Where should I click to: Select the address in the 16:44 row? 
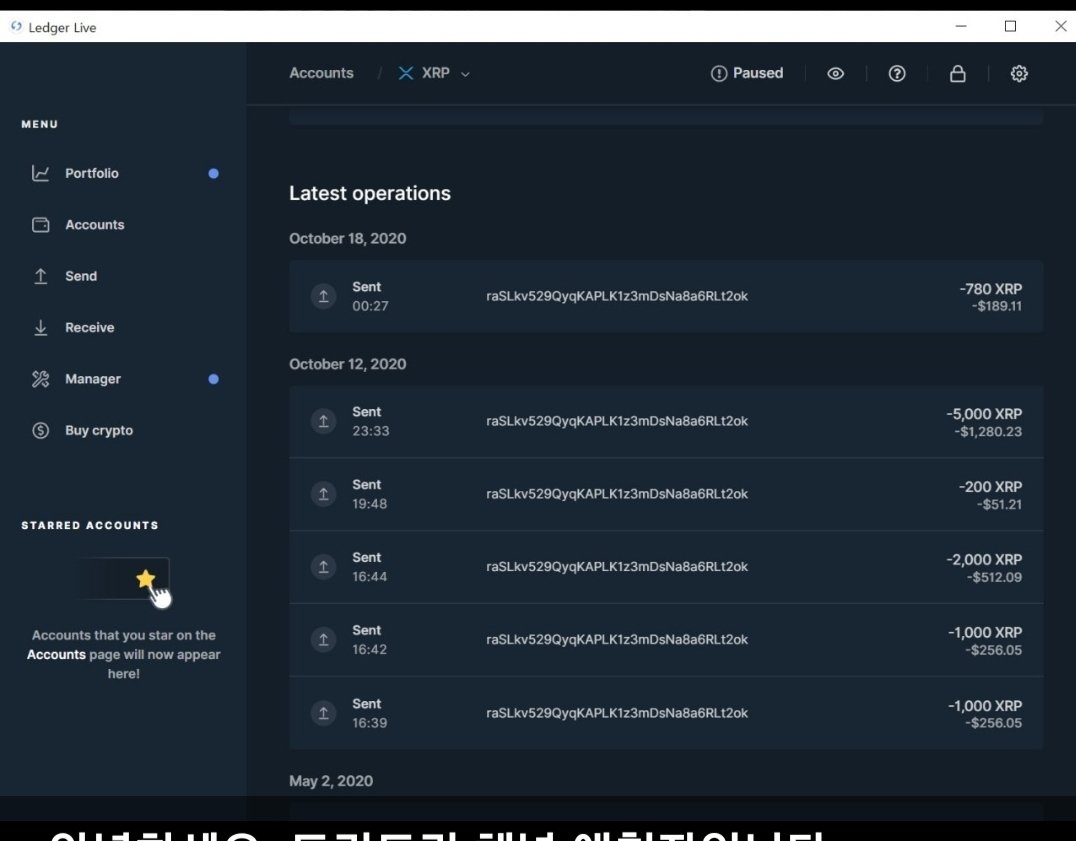tap(617, 567)
